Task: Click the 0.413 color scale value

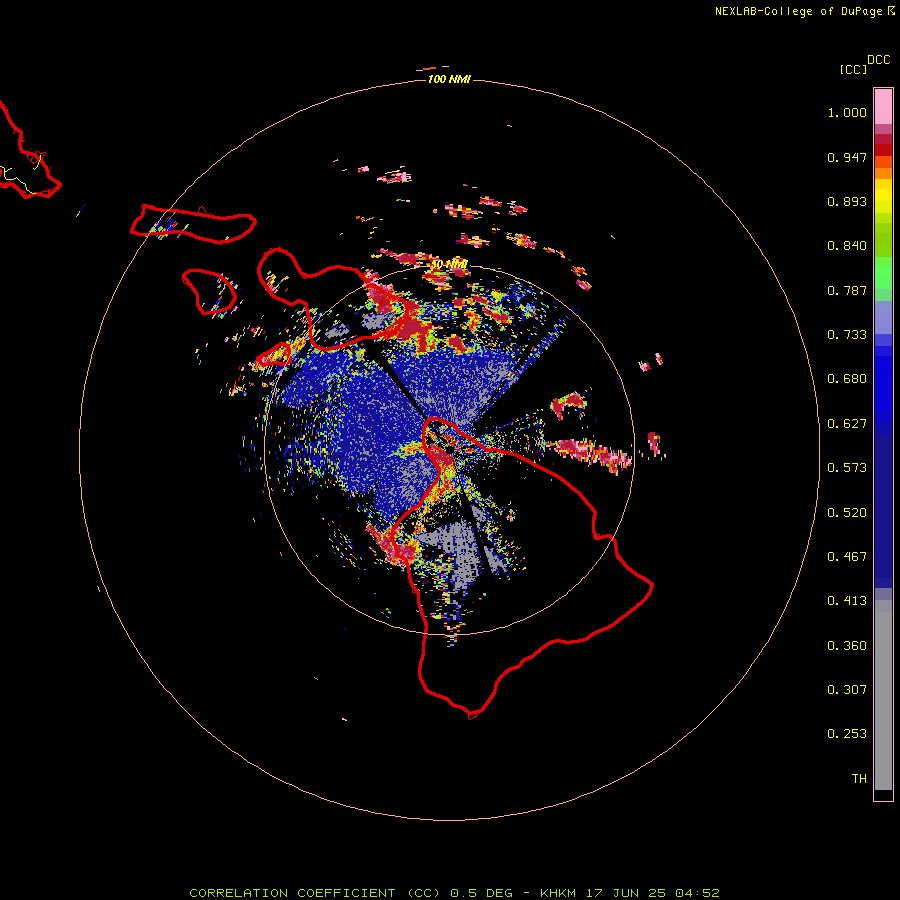Action: [847, 601]
